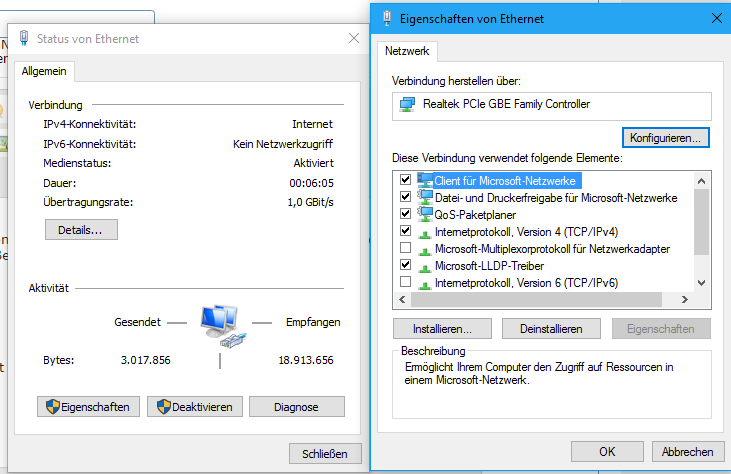Click the Microsoft-LLDP-Treiber protocol icon
731x474 pixels.
pyautogui.click(x=424, y=268)
